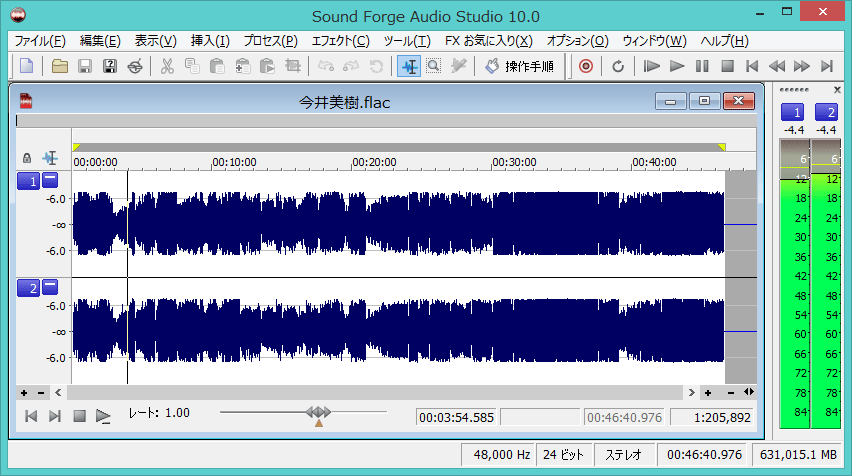The image size is (852, 476).
Task: Click the Record button in toolbar
Action: [586, 66]
